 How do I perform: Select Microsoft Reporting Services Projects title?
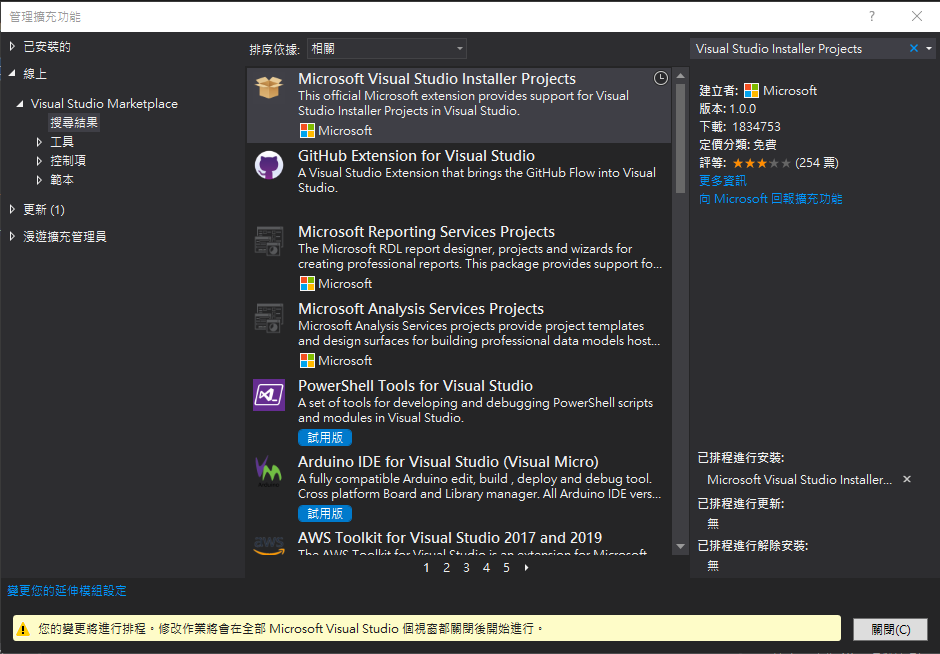click(426, 231)
